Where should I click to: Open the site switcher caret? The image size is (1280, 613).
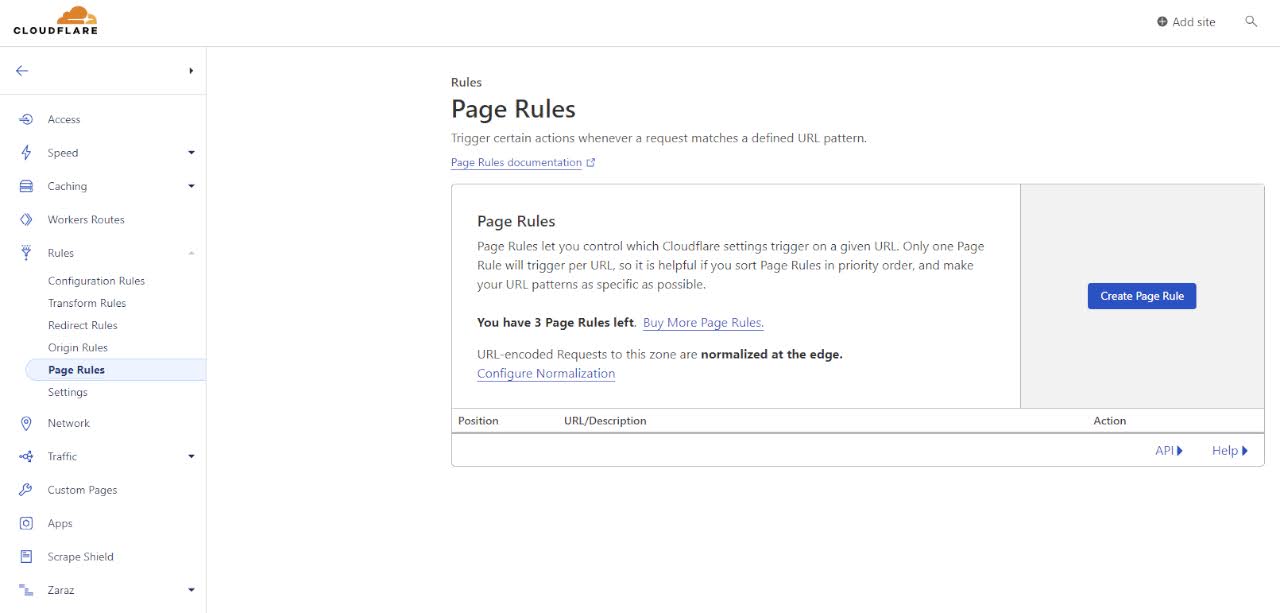click(191, 71)
